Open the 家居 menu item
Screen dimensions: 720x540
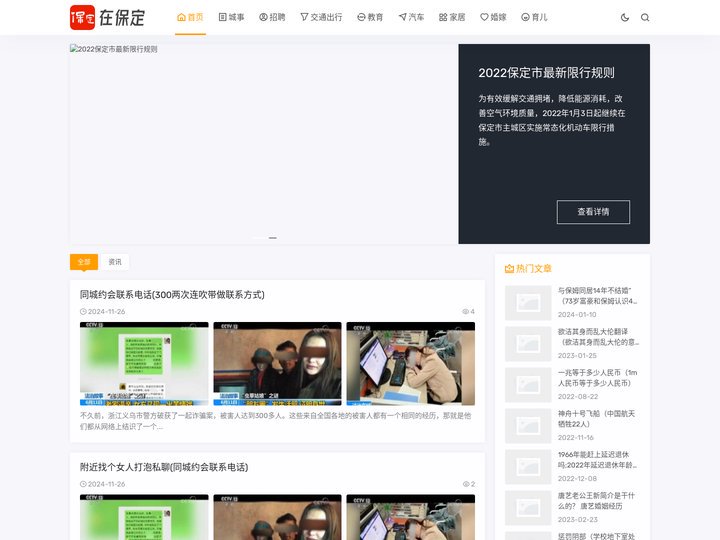452,17
